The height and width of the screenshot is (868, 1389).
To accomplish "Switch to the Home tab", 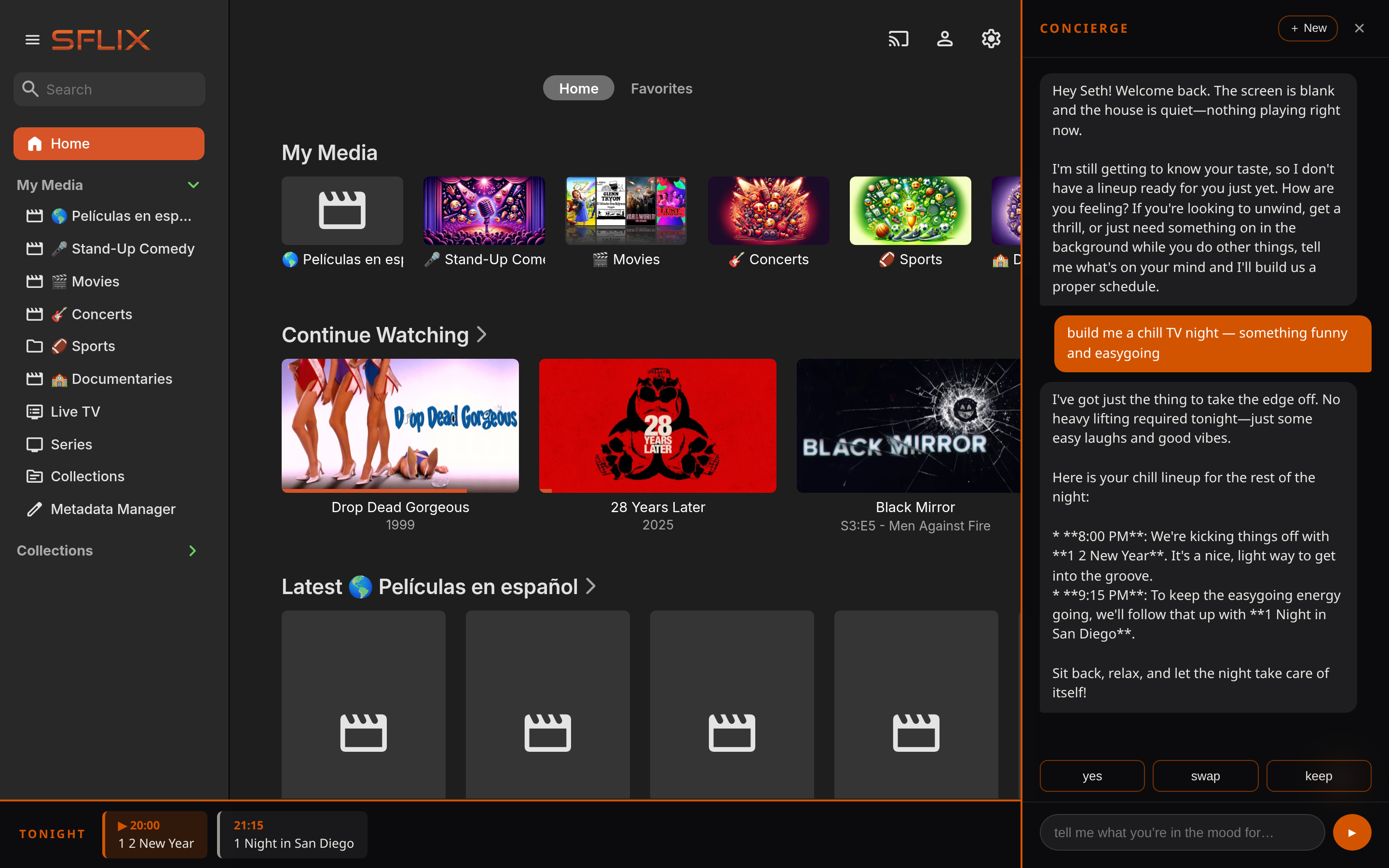I will tap(579, 88).
